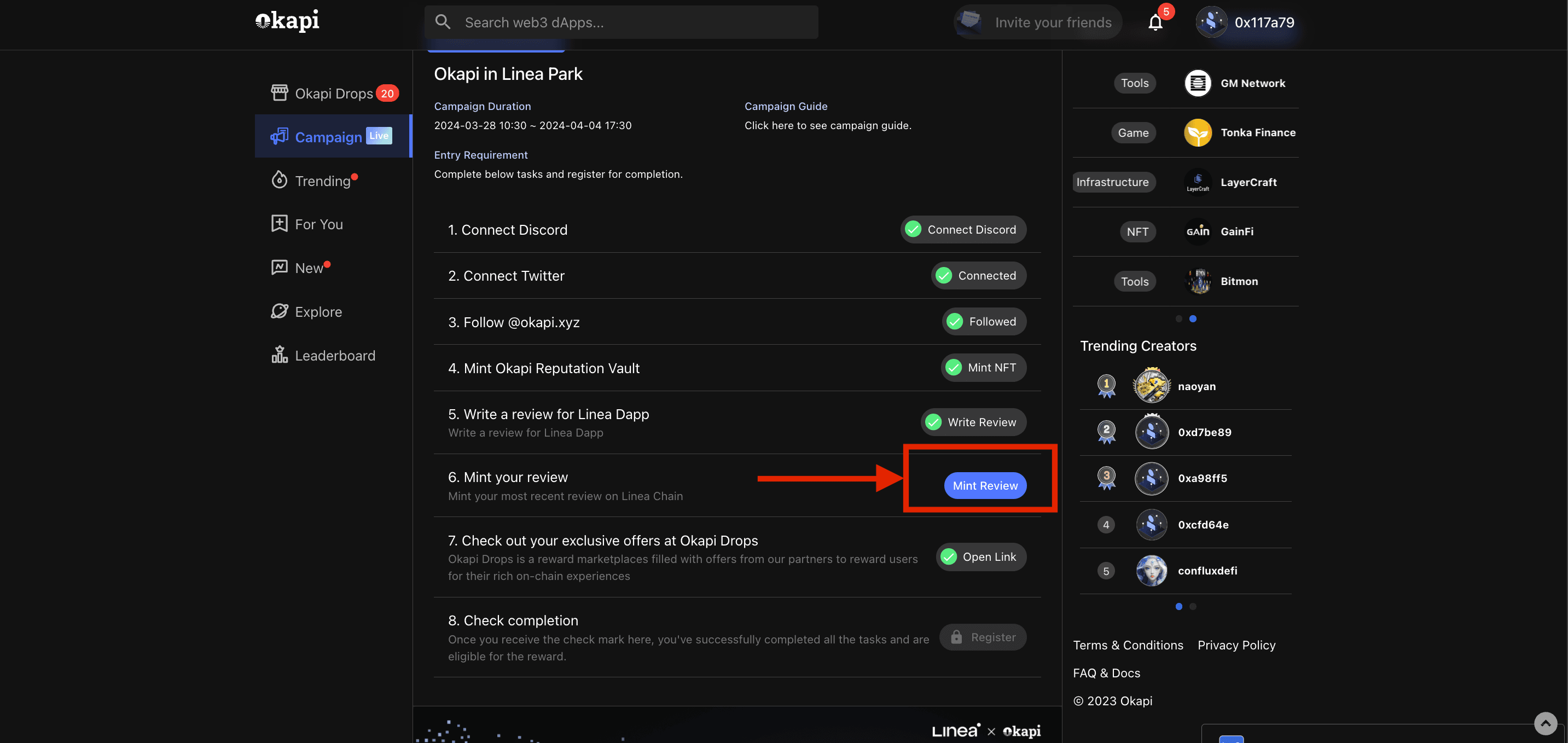The image size is (1568, 743).
Task: Open the 'Click here to see campaign guide' link
Action: (827, 125)
